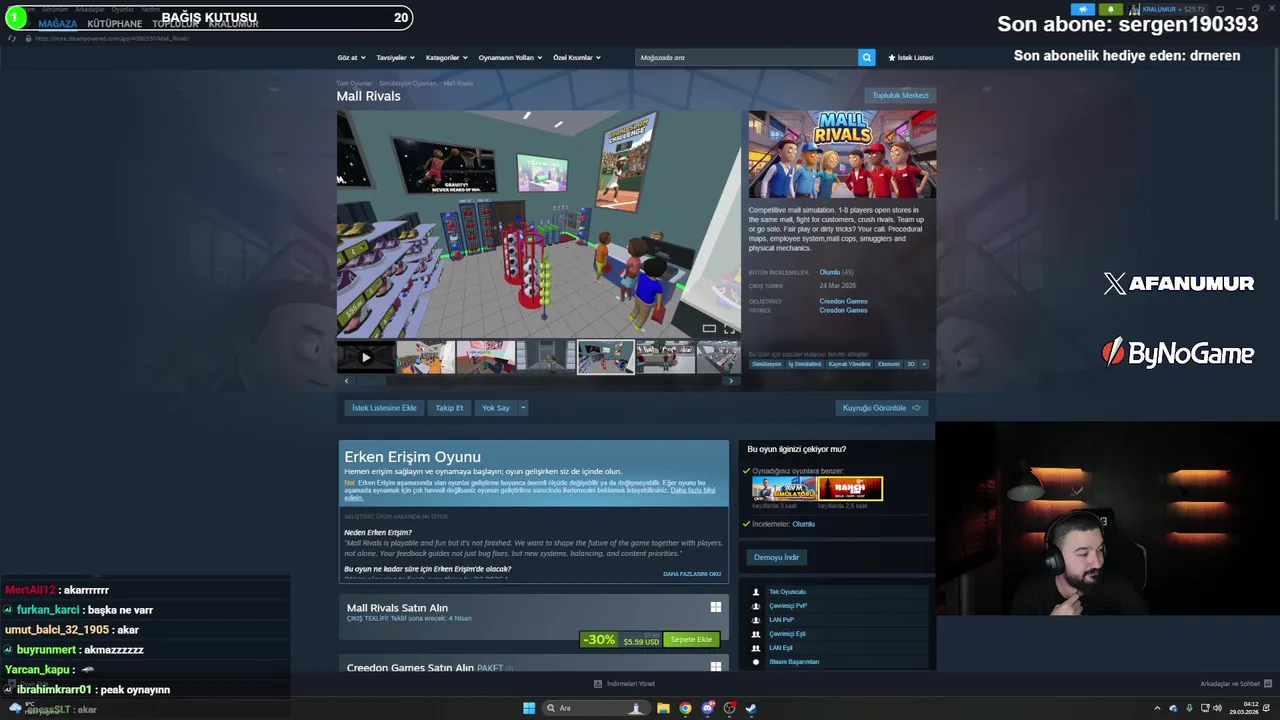Click the reload icon beside the URL
Image resolution: width=1280 pixels, height=720 pixels.
tap(11, 38)
